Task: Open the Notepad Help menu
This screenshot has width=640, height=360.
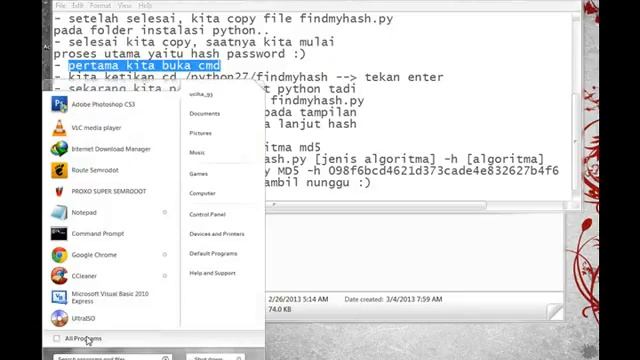Action: coord(145,6)
